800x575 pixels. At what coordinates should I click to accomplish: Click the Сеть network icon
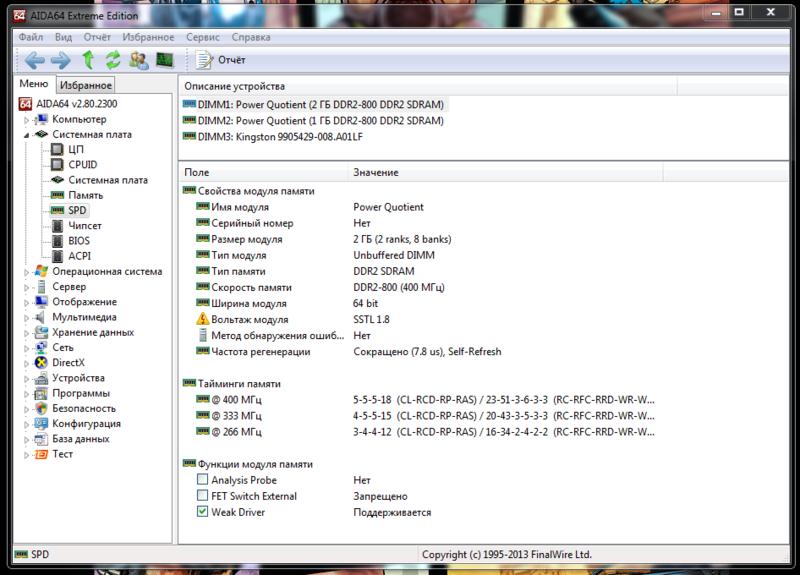pos(41,347)
